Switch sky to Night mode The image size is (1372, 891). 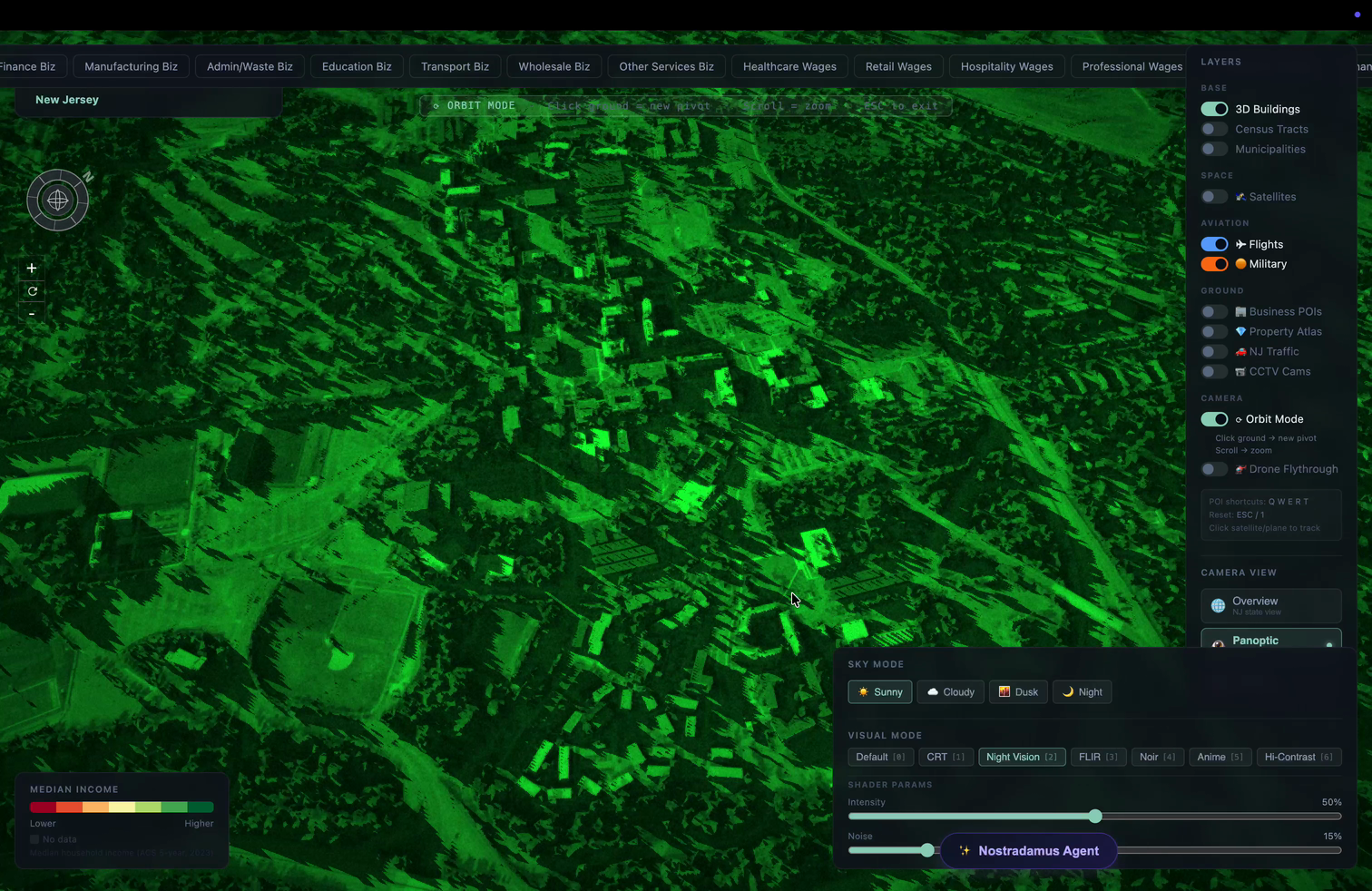(1082, 692)
